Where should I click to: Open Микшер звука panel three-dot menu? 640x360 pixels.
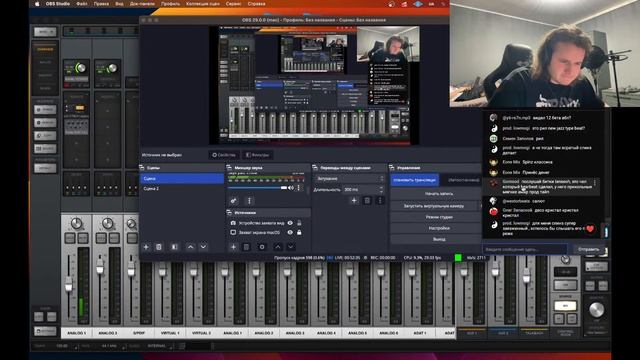(249, 200)
